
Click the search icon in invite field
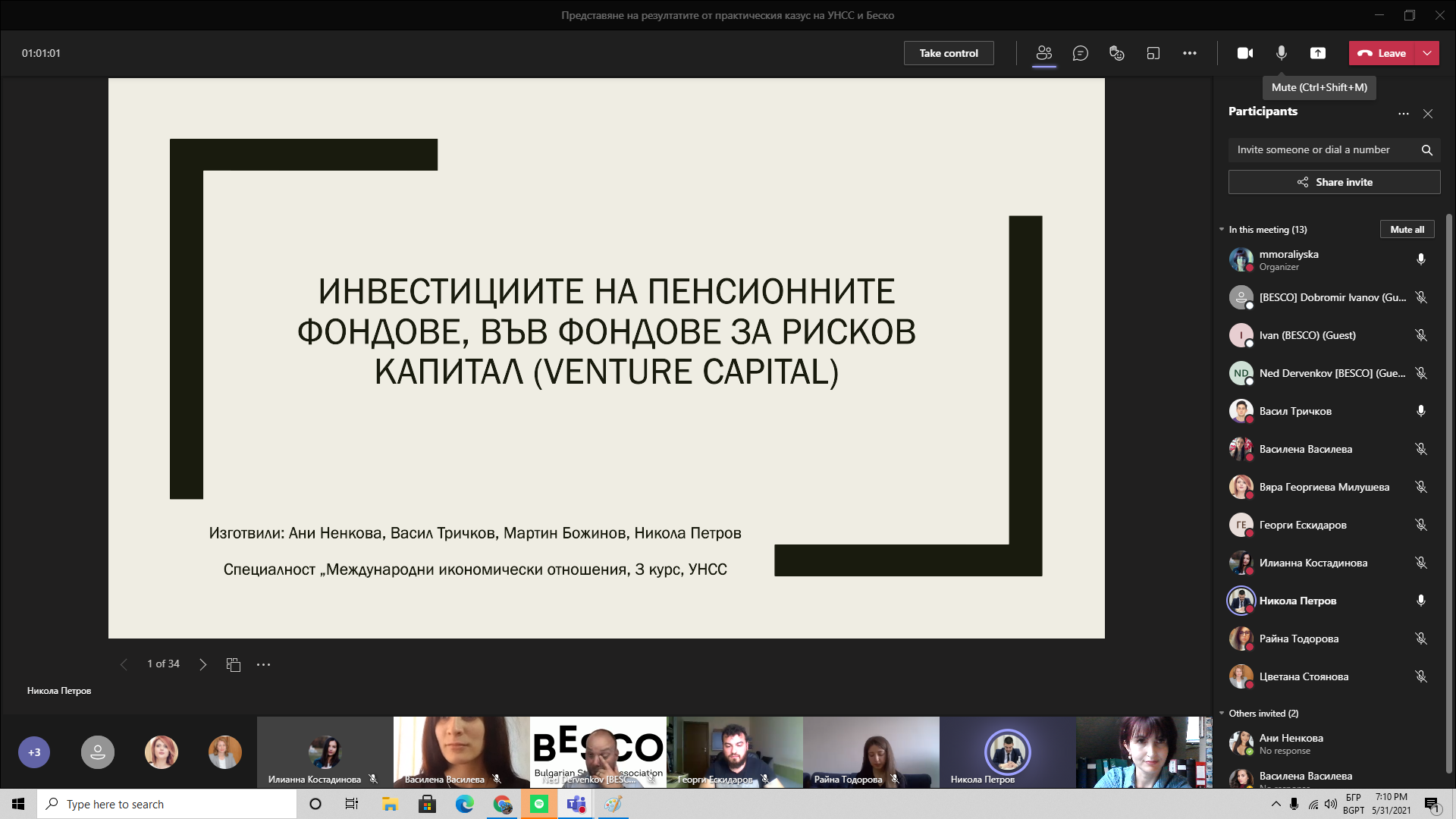(x=1427, y=150)
